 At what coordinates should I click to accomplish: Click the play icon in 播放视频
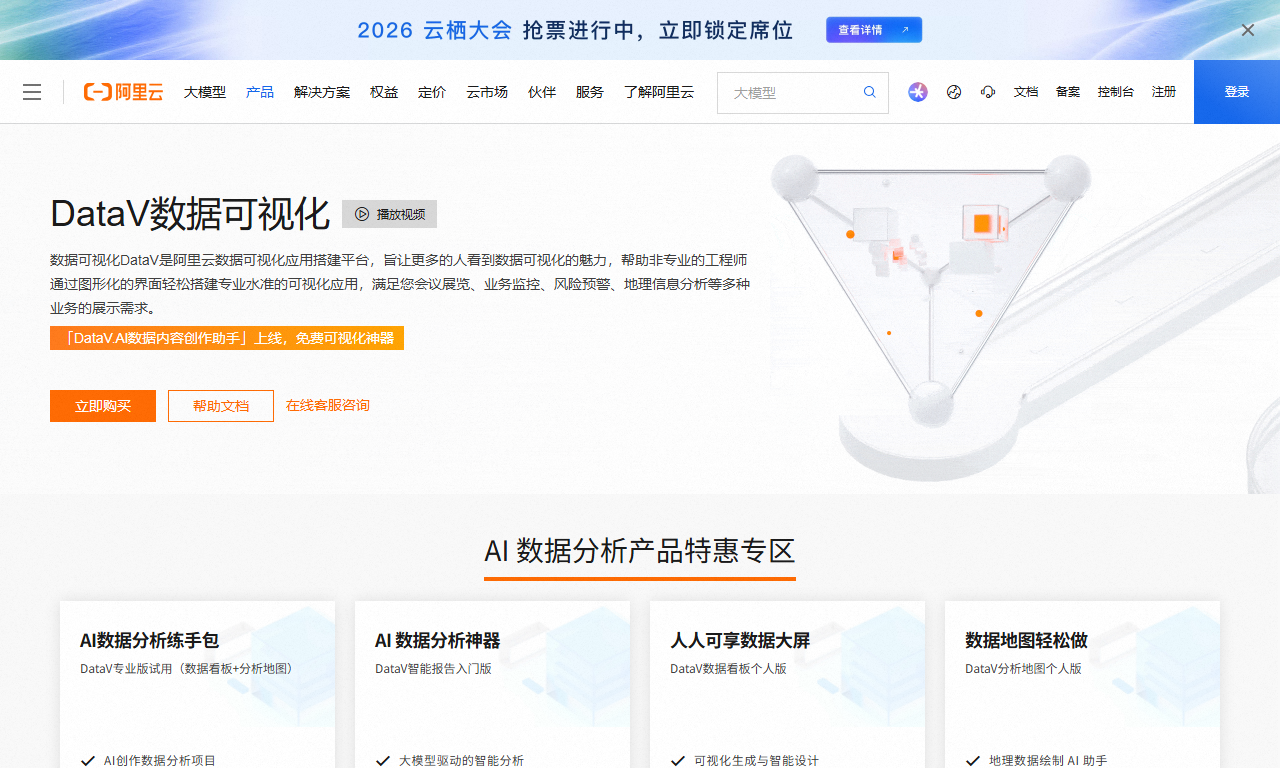coord(362,214)
